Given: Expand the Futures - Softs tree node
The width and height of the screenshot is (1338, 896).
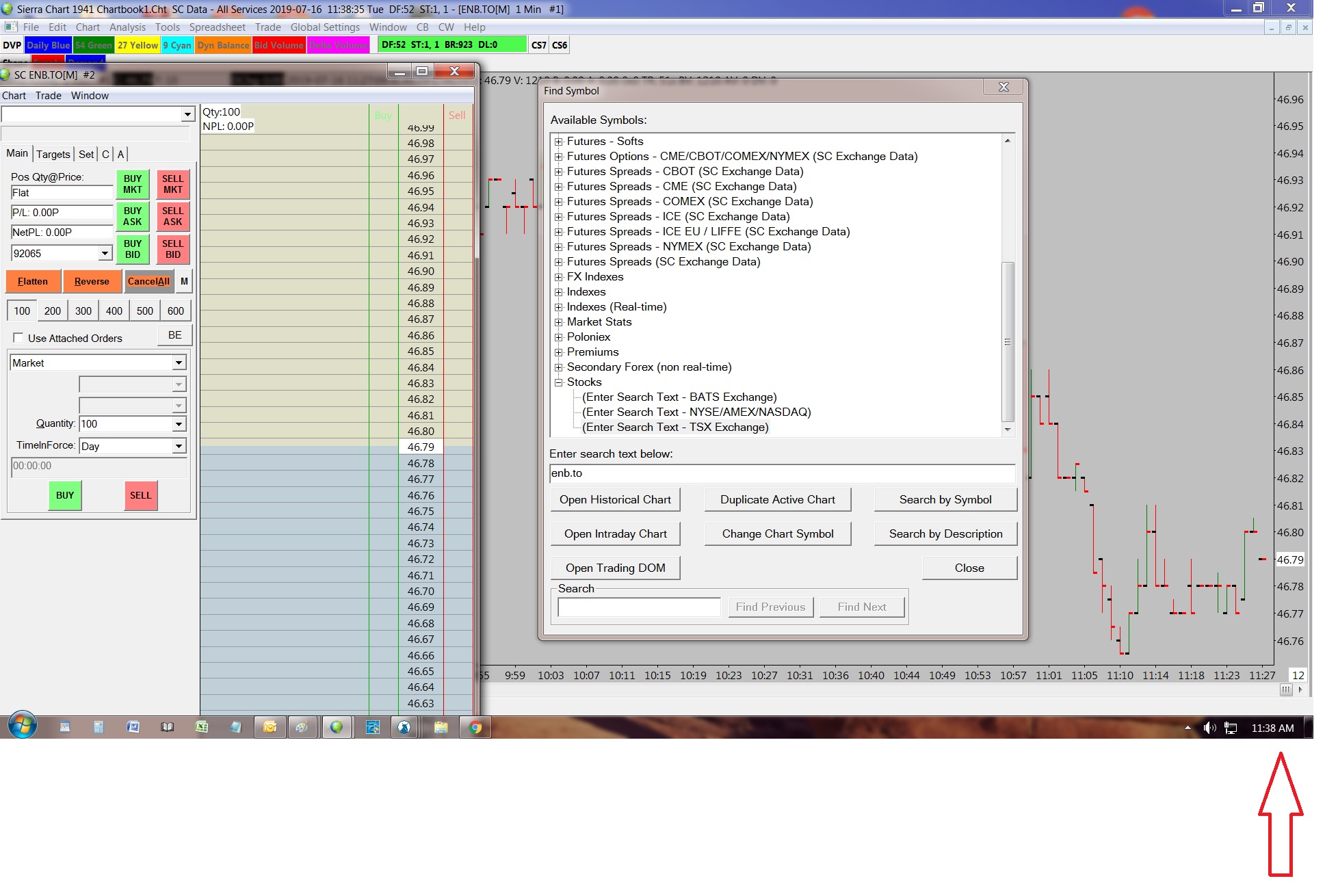Looking at the screenshot, I should (x=559, y=142).
